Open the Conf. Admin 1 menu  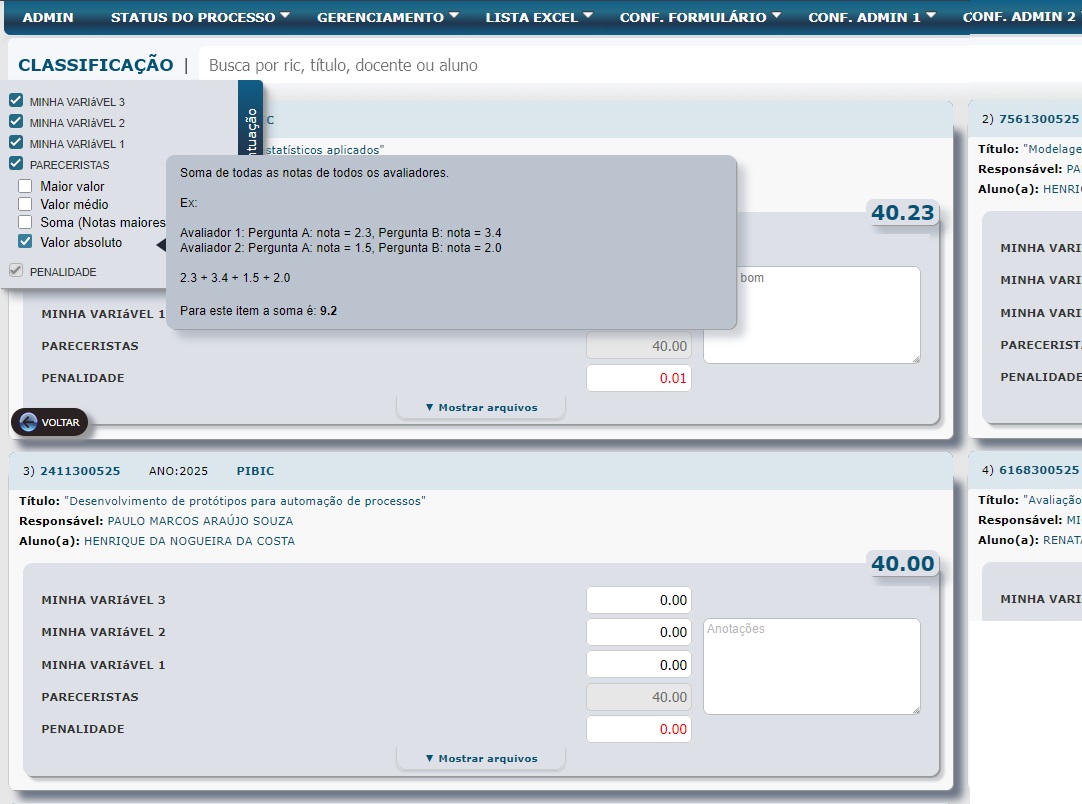click(872, 17)
